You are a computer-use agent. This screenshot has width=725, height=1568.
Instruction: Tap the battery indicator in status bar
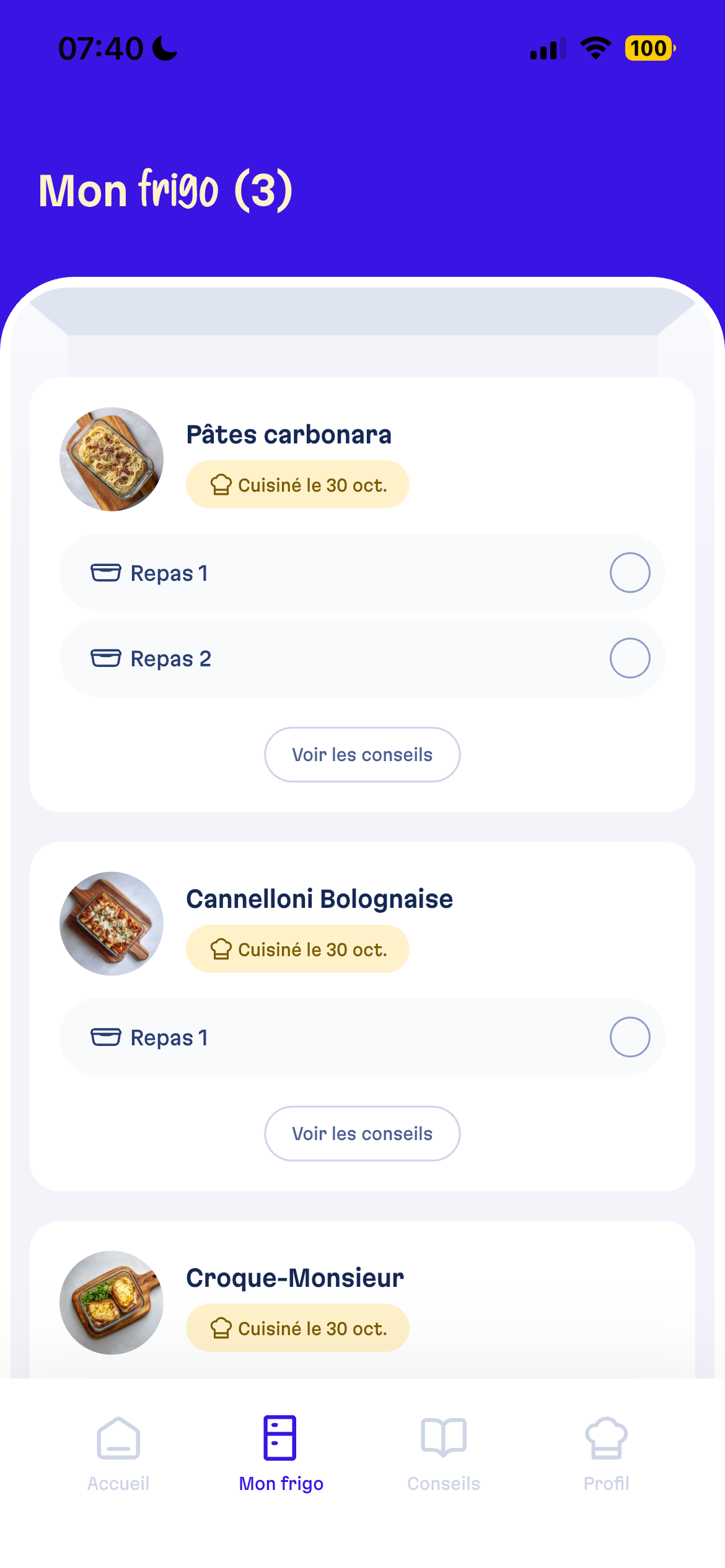(x=649, y=48)
